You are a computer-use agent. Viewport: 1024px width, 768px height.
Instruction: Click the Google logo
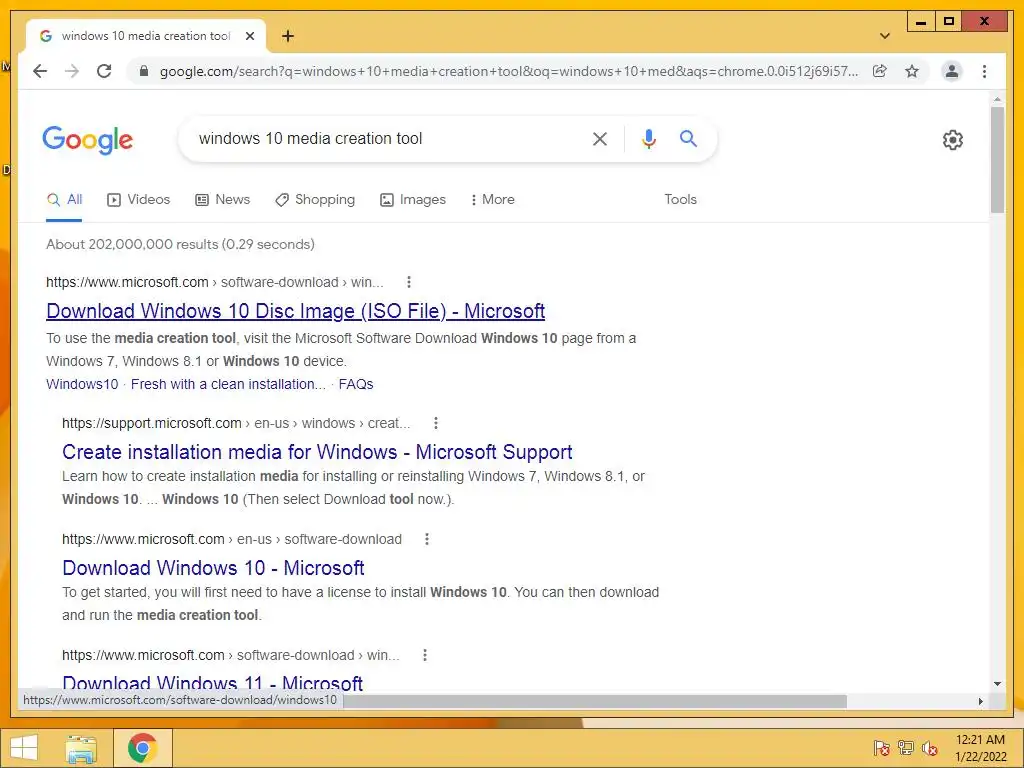88,140
